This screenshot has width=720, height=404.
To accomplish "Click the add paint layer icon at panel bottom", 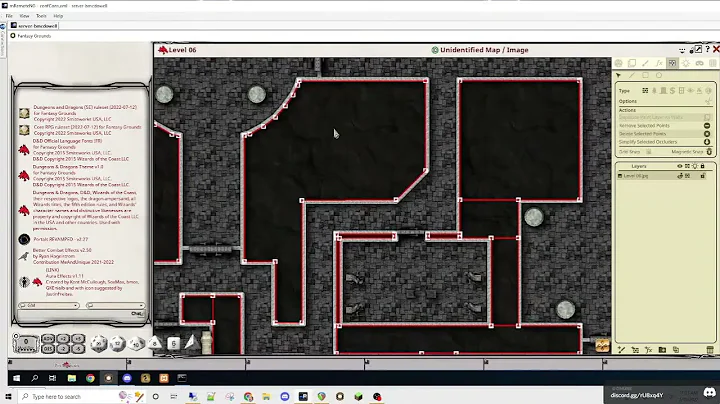I will [621, 350].
